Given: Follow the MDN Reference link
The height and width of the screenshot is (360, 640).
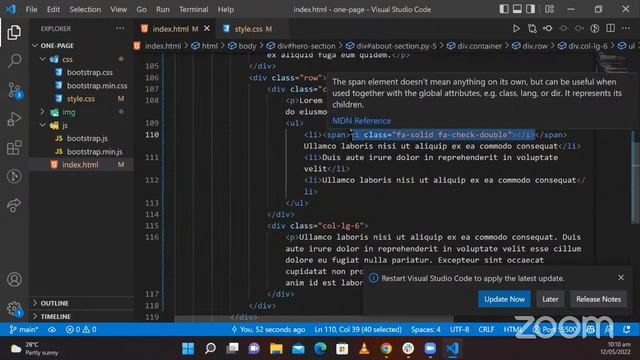Looking at the screenshot, I should [x=361, y=121].
